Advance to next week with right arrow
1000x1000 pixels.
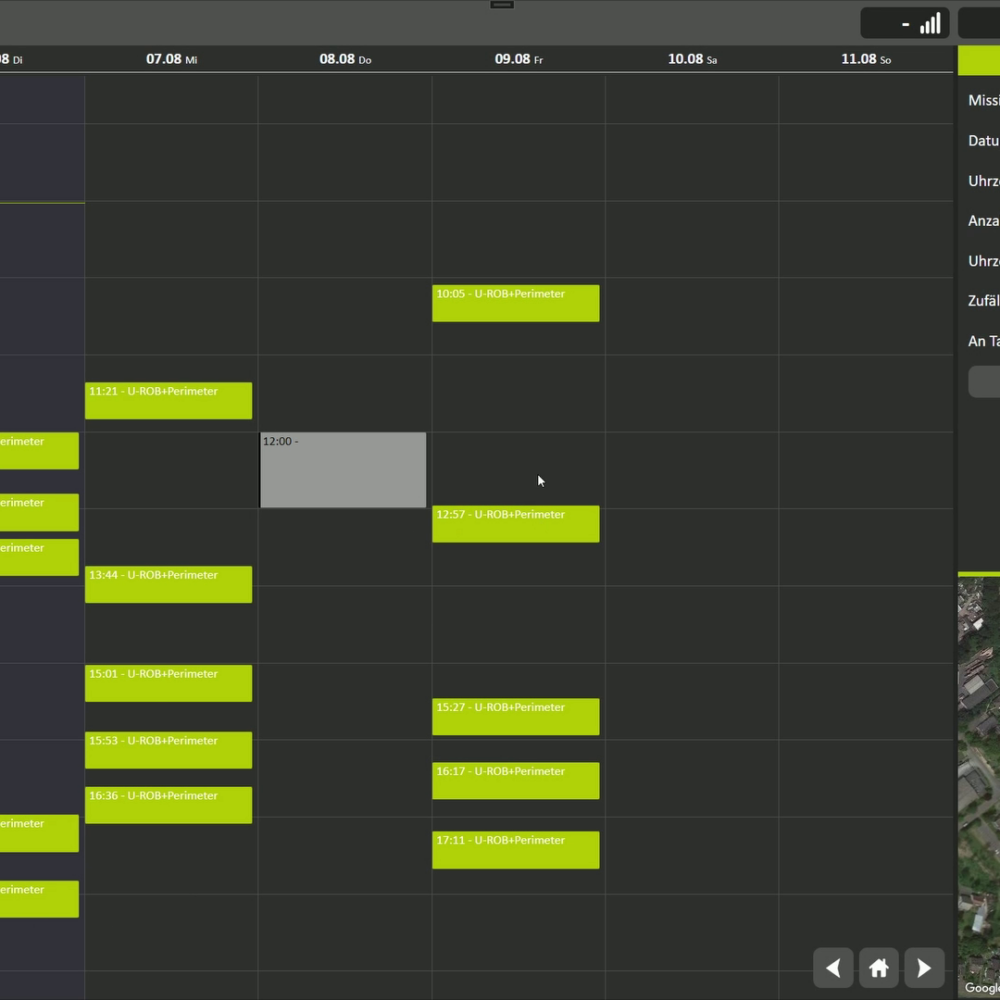[924, 967]
